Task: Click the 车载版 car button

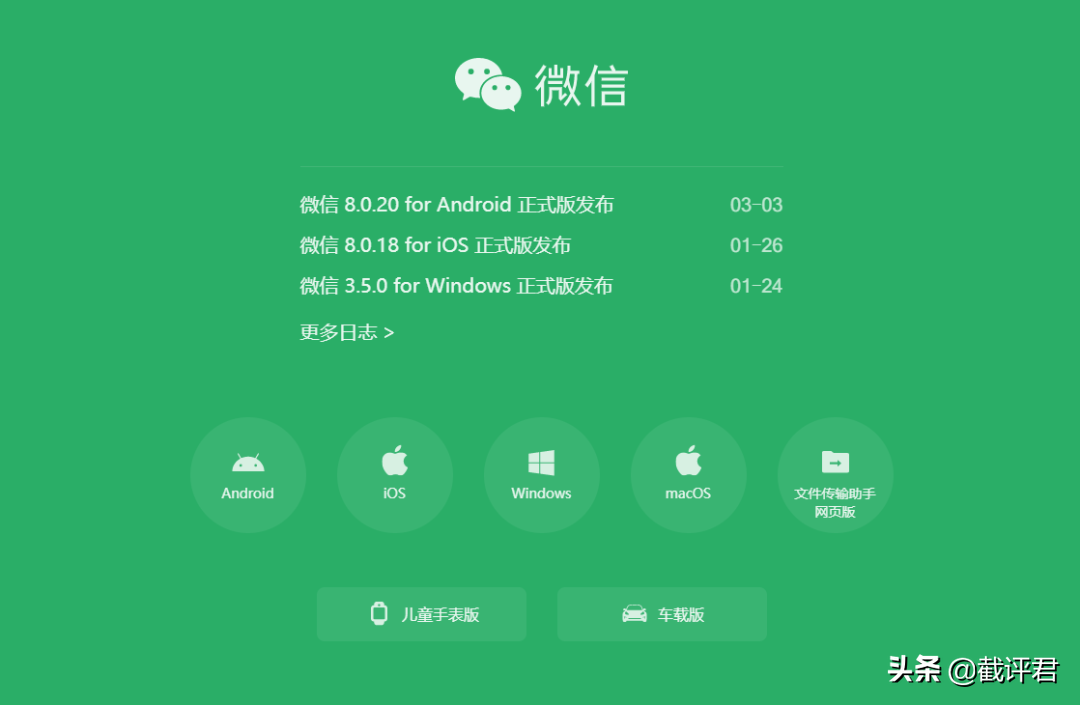Action: click(662, 614)
